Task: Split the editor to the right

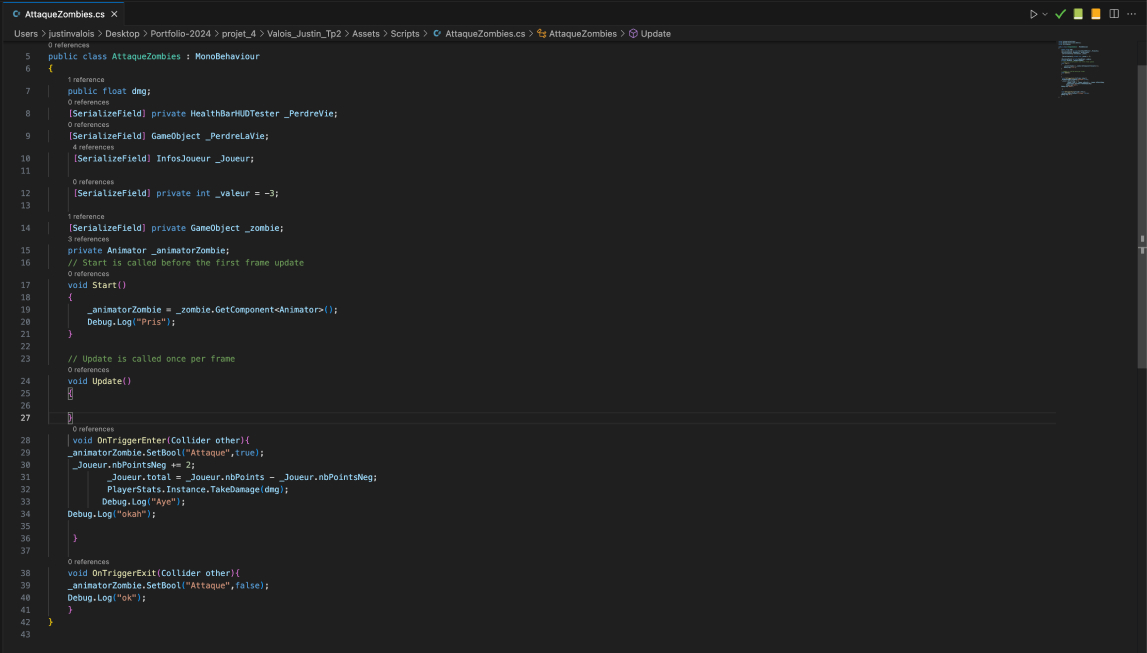Action: (1114, 14)
